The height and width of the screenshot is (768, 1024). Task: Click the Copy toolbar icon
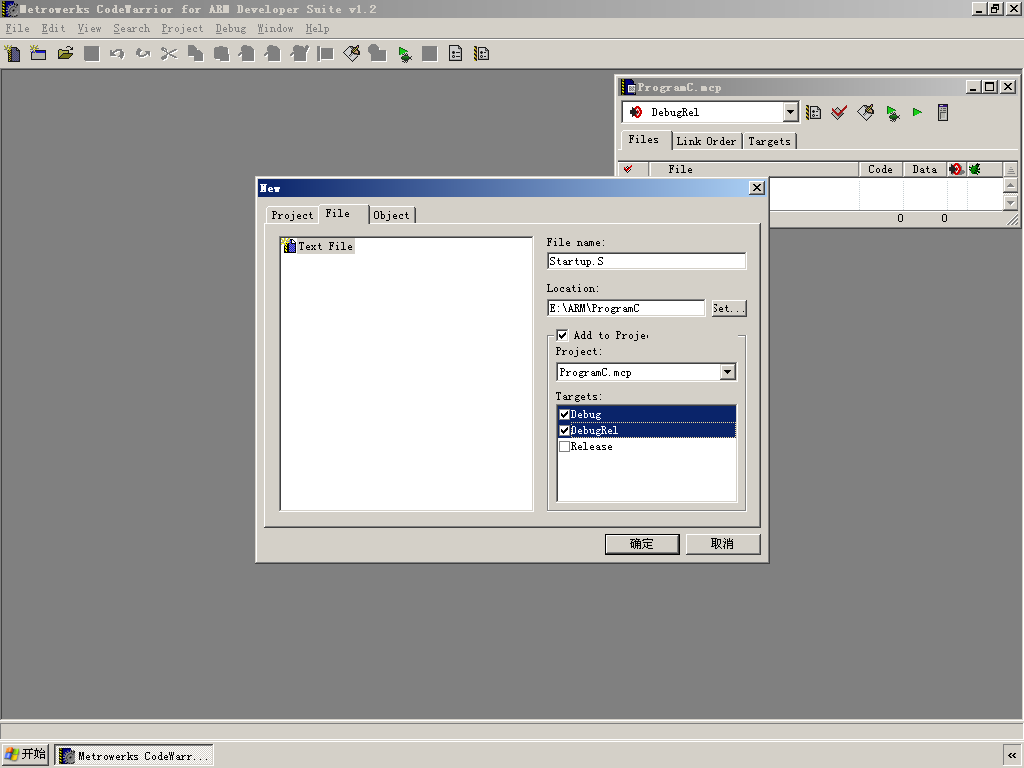click(x=195, y=54)
